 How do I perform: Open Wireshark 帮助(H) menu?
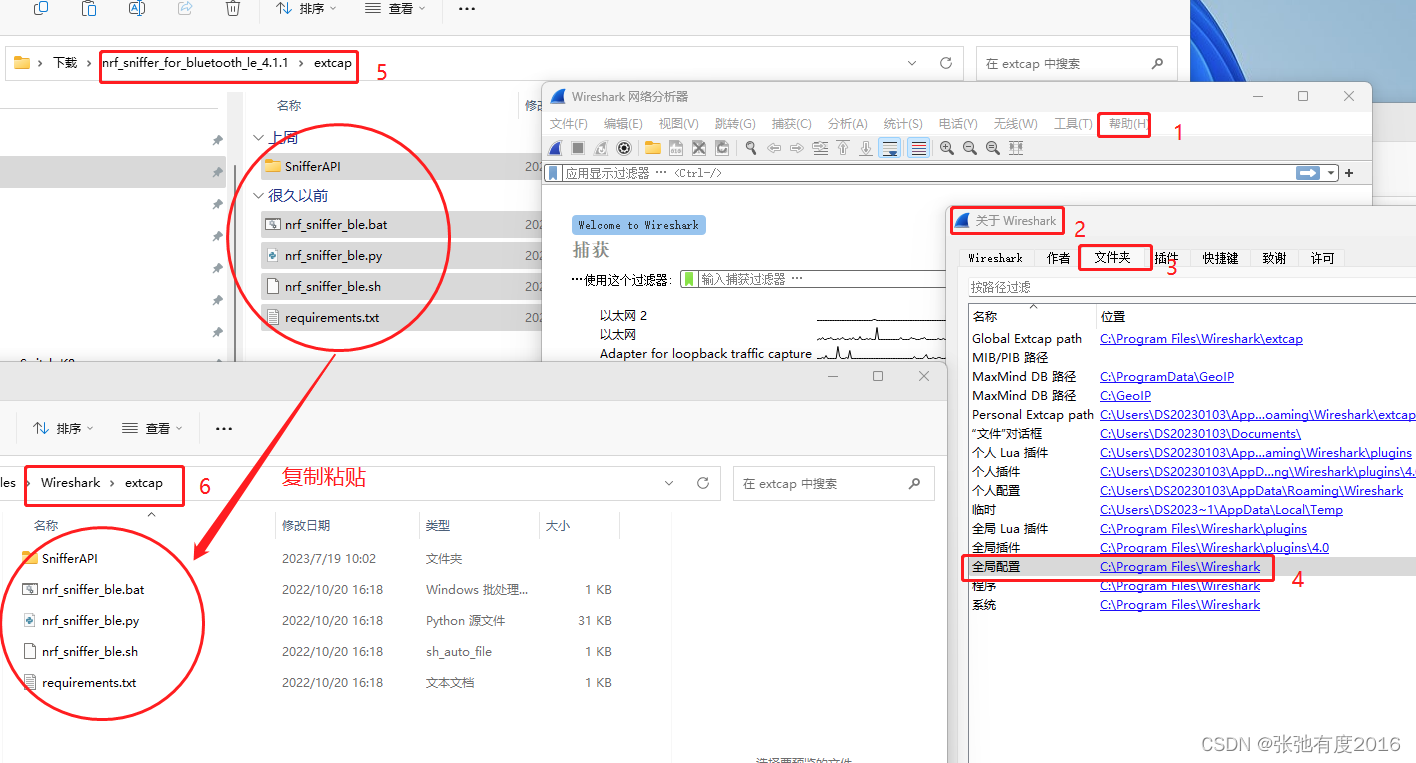click(1128, 124)
